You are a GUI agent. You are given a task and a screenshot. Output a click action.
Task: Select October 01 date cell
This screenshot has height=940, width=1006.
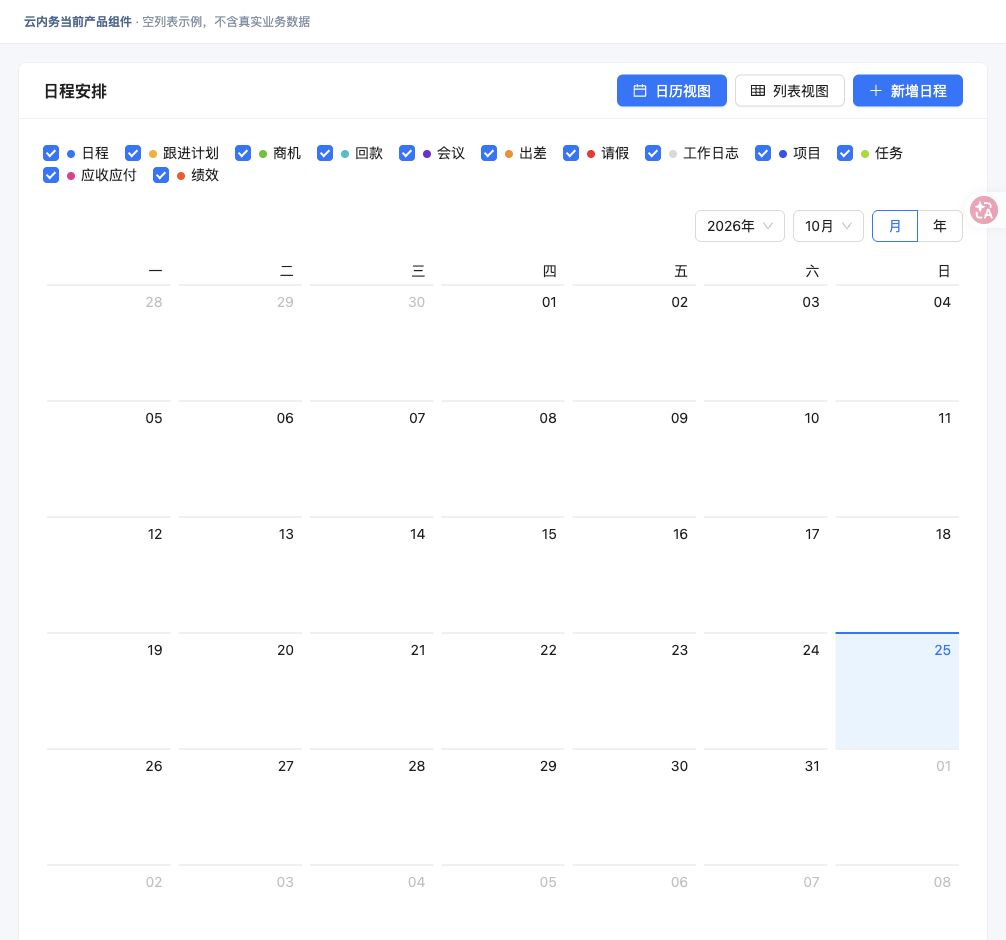point(503,343)
